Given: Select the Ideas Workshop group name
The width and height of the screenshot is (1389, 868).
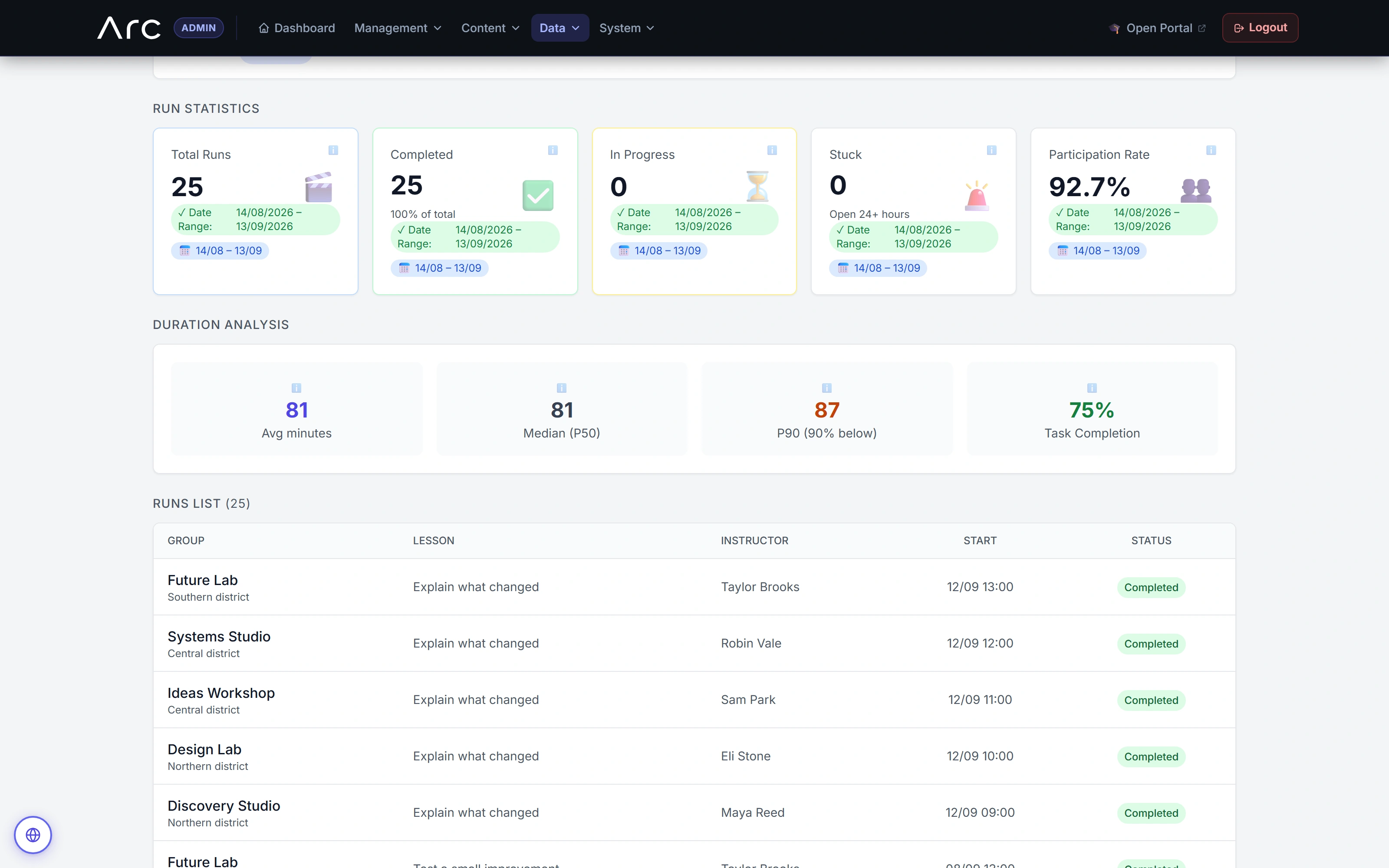Looking at the screenshot, I should (221, 693).
